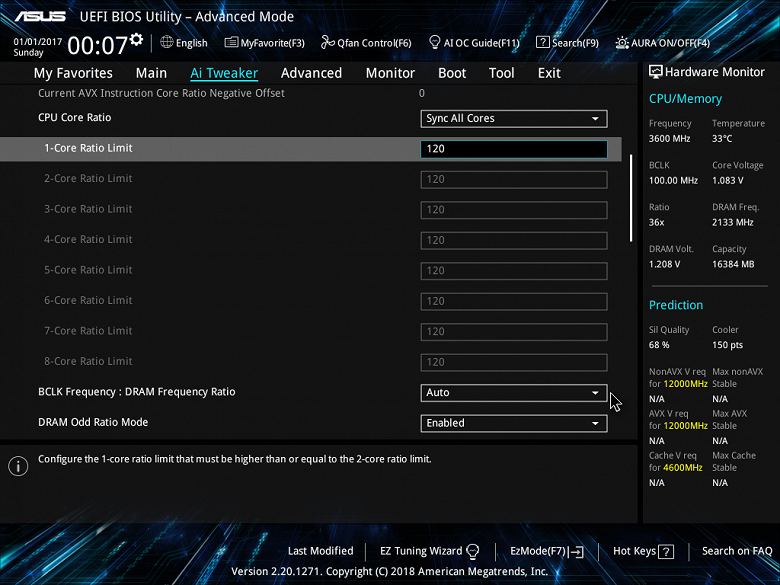The image size is (780, 585).
Task: Click the EZ Tuning Wizard bulb icon
Action: coord(473,551)
